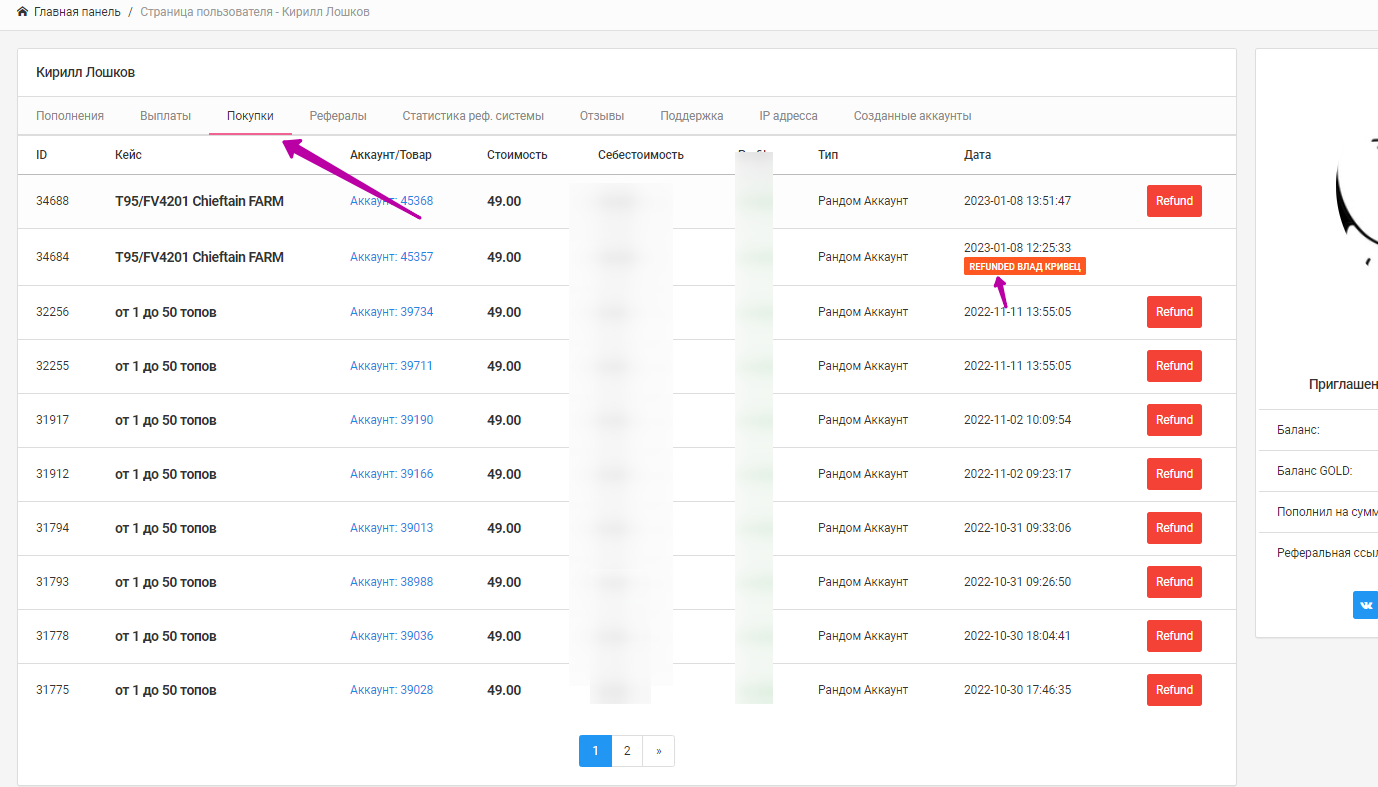Click Главная панель breadcrumb link
Image resolution: width=1378 pixels, height=787 pixels.
[x=77, y=12]
